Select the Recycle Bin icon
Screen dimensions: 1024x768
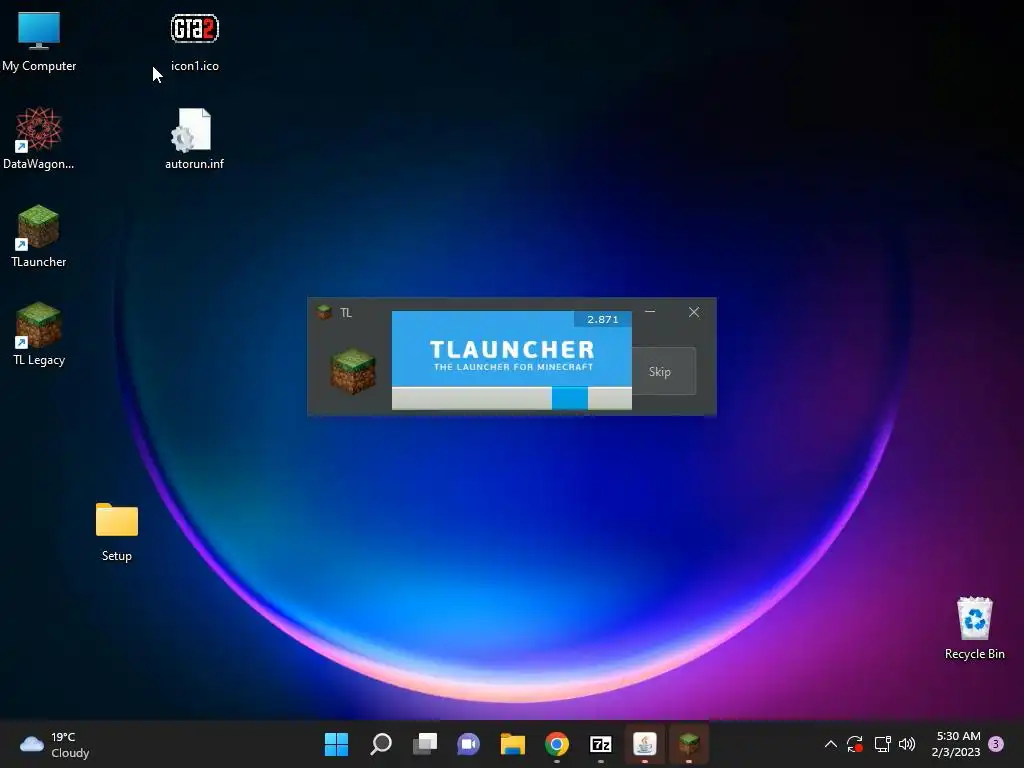pos(974,628)
